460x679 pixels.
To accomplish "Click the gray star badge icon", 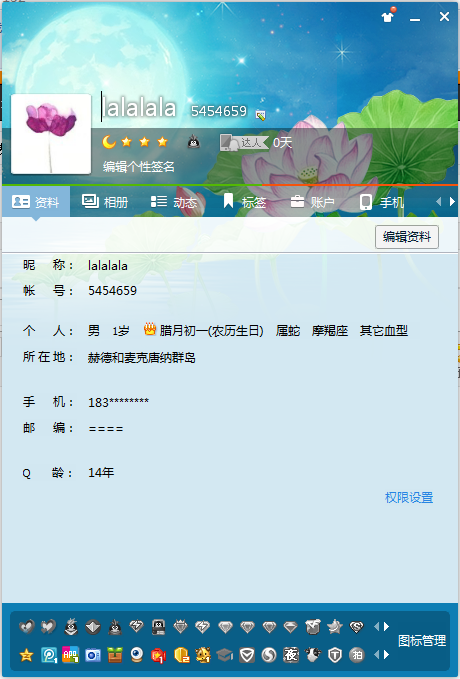I will pyautogui.click(x=335, y=626).
